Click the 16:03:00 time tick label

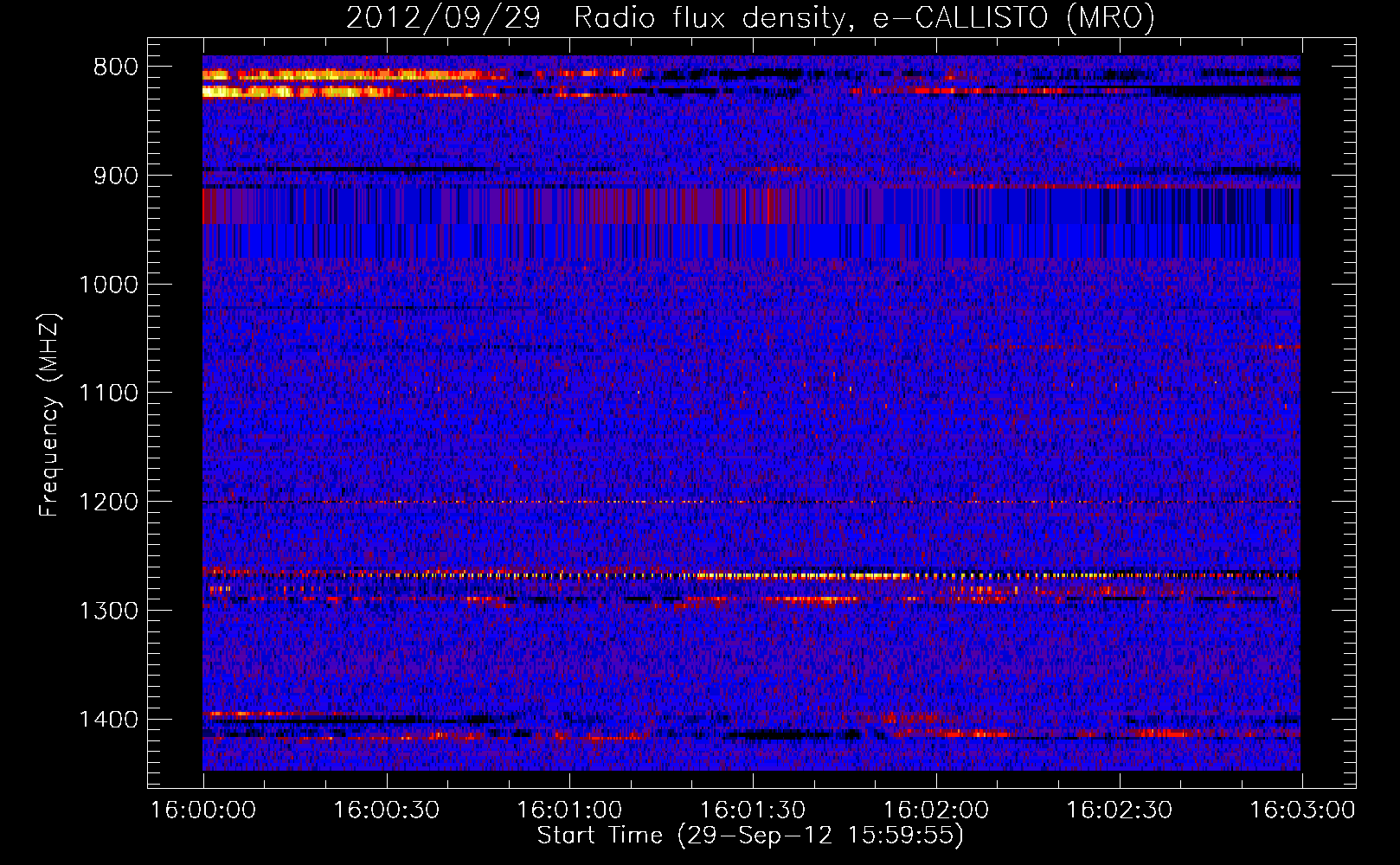pos(1303,811)
